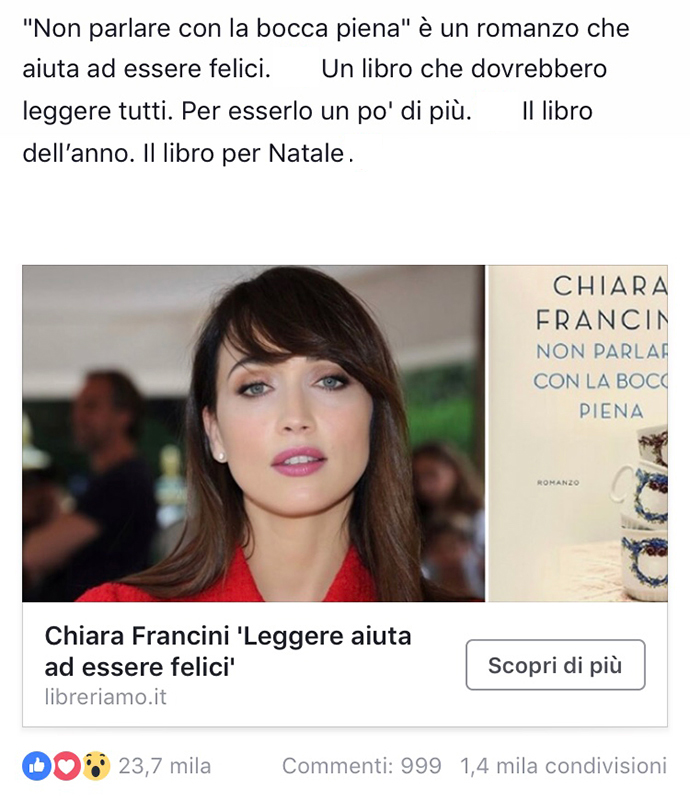
Task: Click the red heart Love reaction icon
Action: (x=66, y=766)
